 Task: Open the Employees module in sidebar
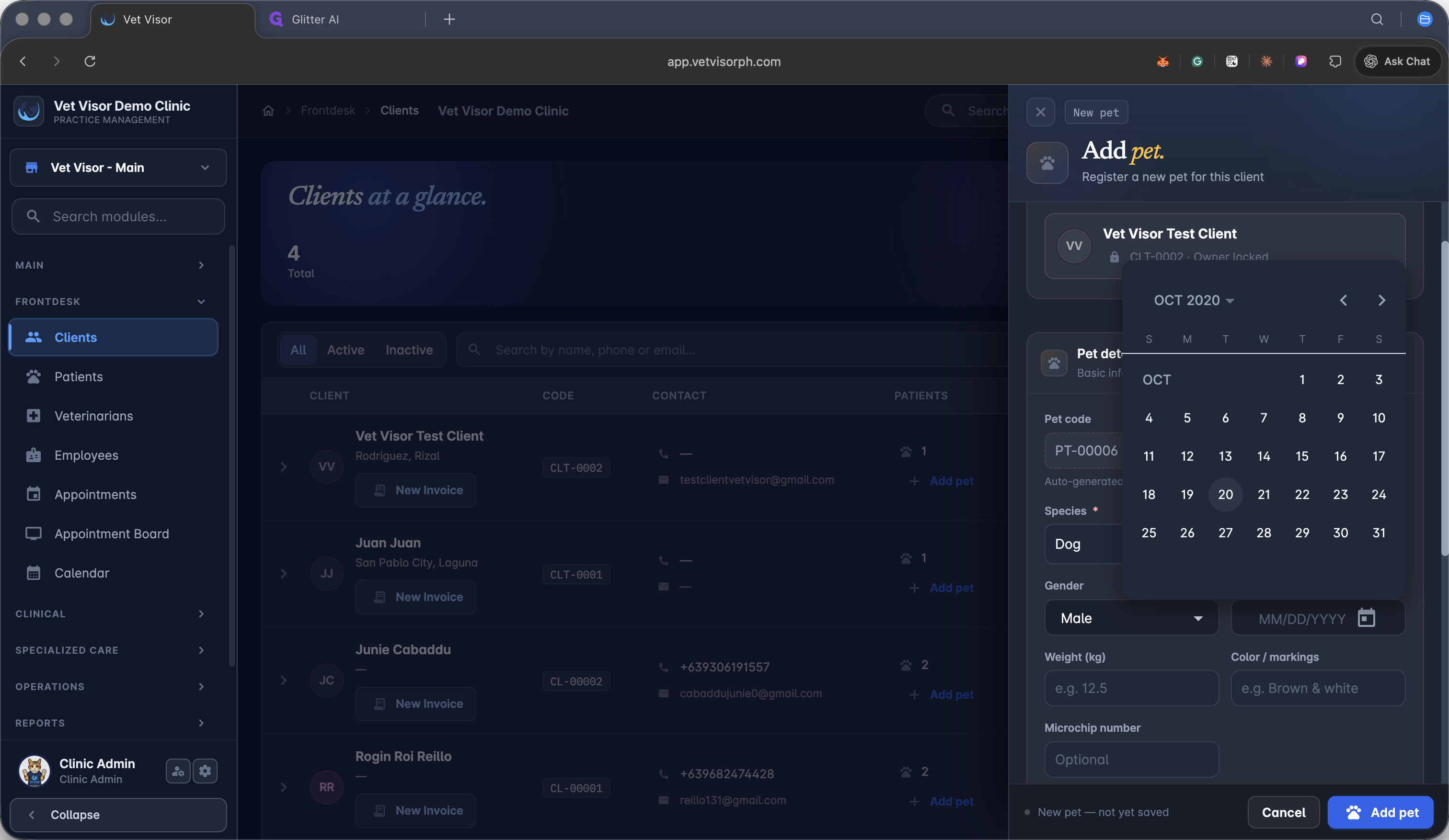114,455
